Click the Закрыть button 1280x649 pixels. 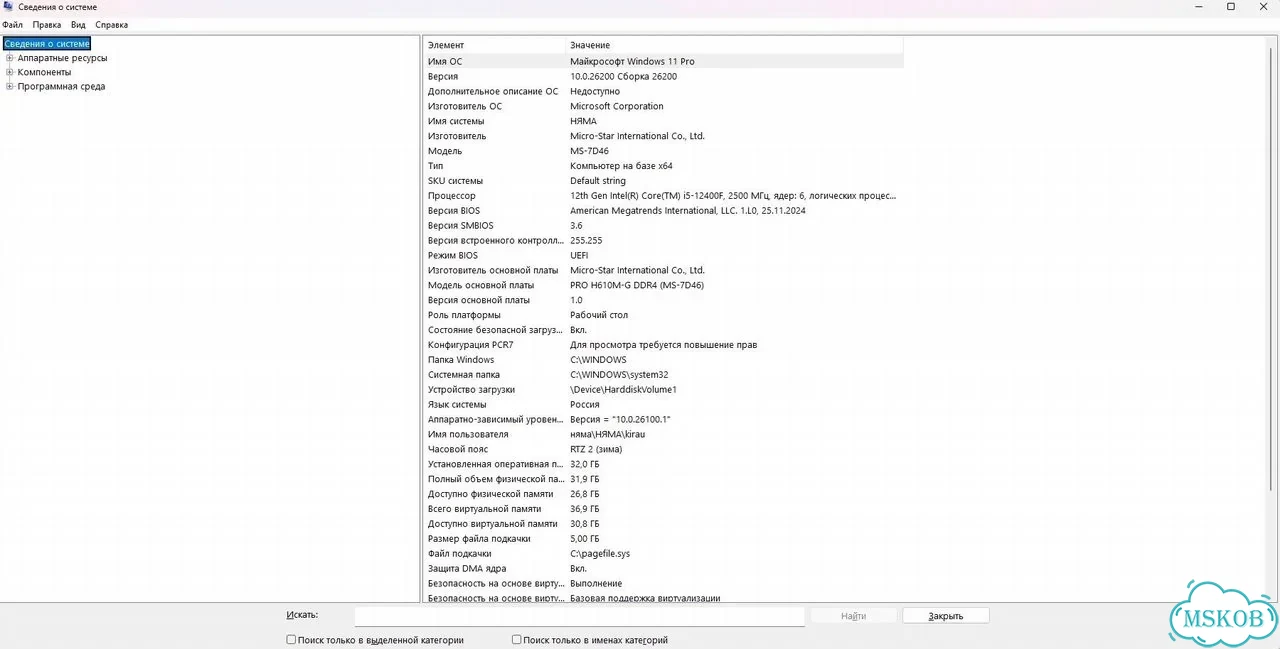point(946,616)
